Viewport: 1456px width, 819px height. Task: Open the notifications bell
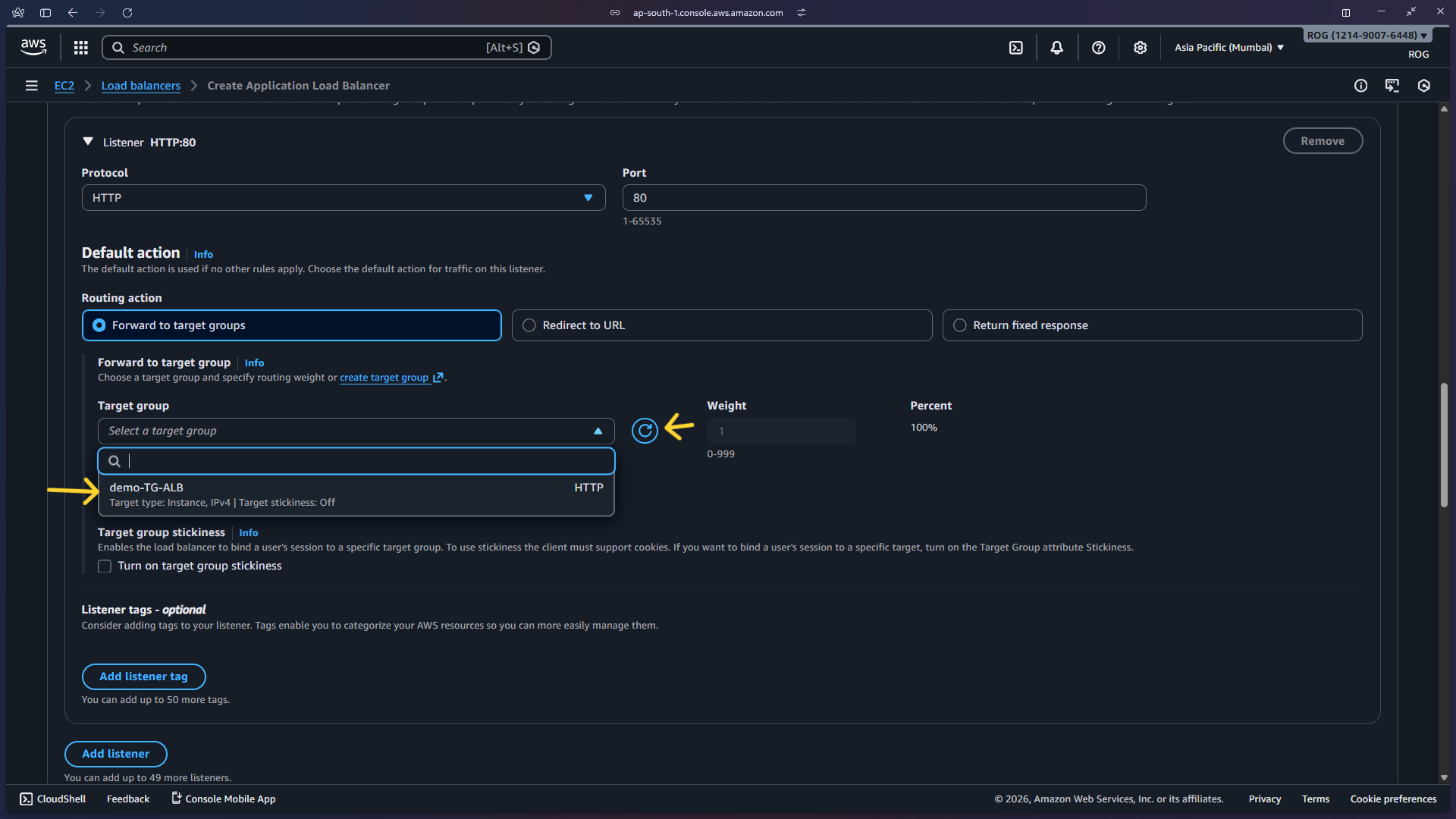pyautogui.click(x=1056, y=48)
